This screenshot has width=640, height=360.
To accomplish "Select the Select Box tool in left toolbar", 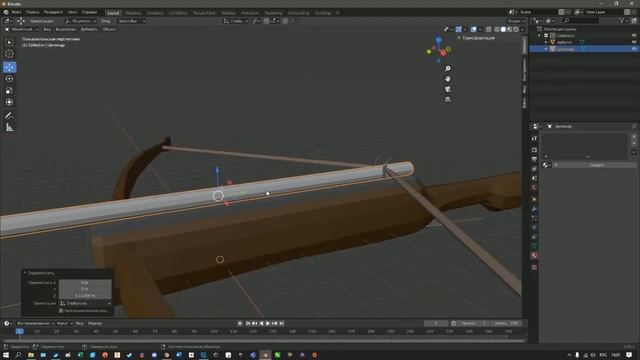I will (9, 42).
